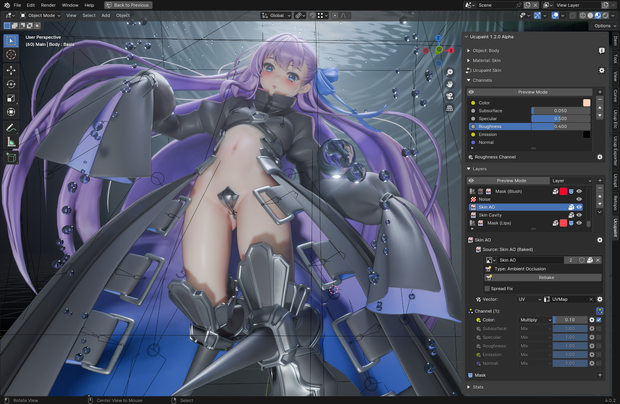Click the Back to Previous button
Viewport: 620px width, 404px height.
(128, 5)
